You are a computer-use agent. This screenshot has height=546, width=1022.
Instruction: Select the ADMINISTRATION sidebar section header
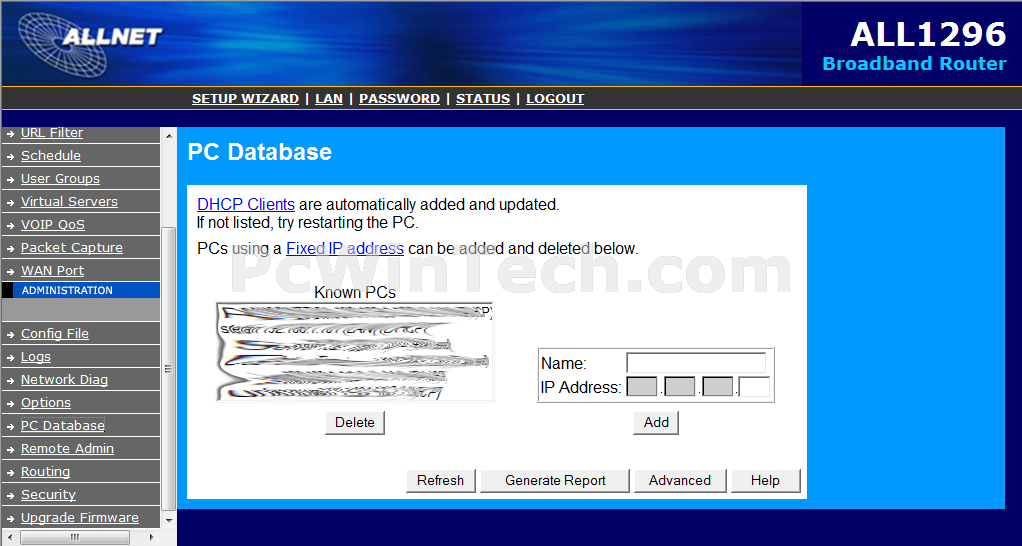point(81,290)
